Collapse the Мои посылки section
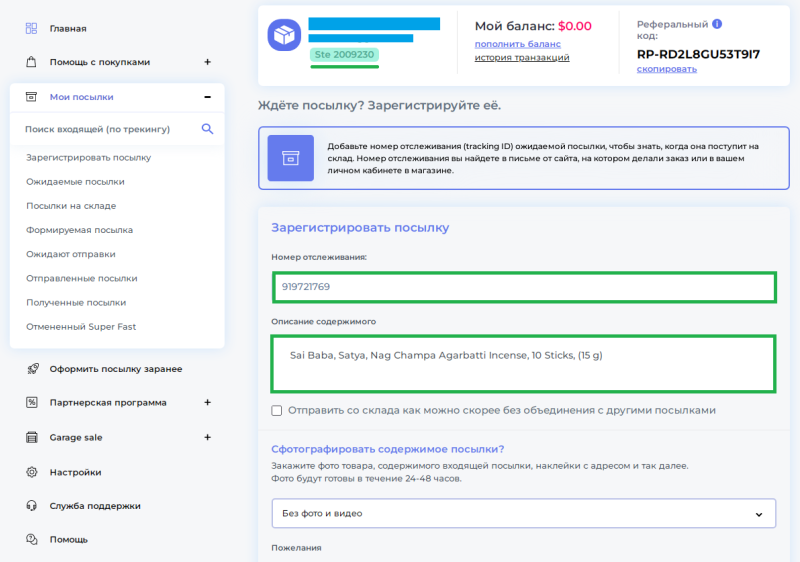The width and height of the screenshot is (800, 562). click(x=207, y=97)
